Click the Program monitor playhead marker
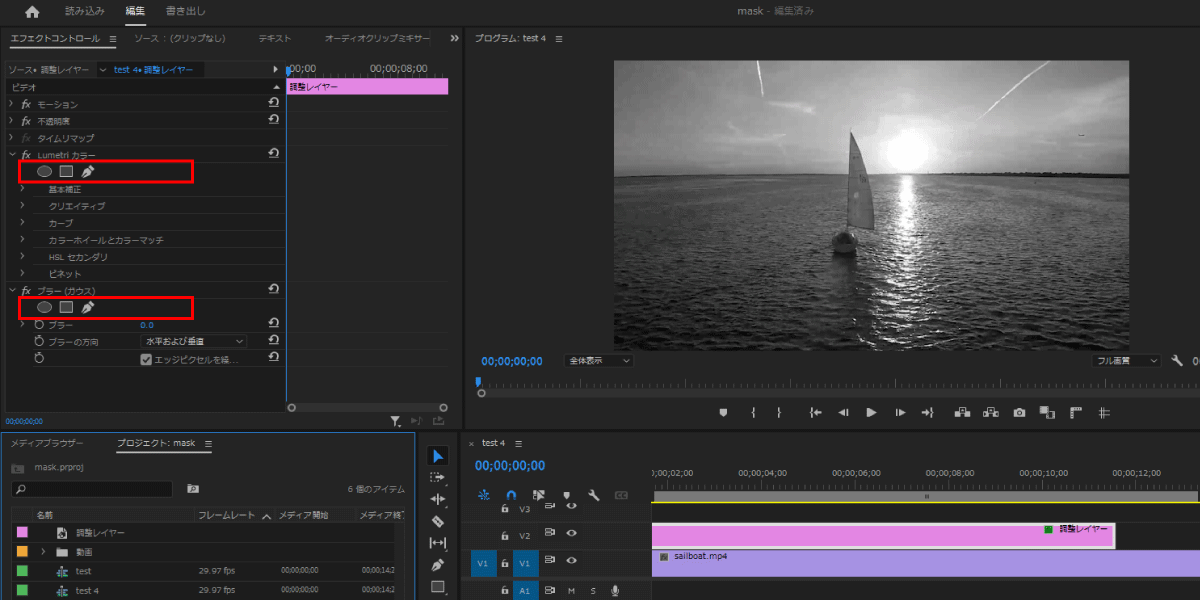Image resolution: width=1200 pixels, height=600 pixels. tap(478, 381)
